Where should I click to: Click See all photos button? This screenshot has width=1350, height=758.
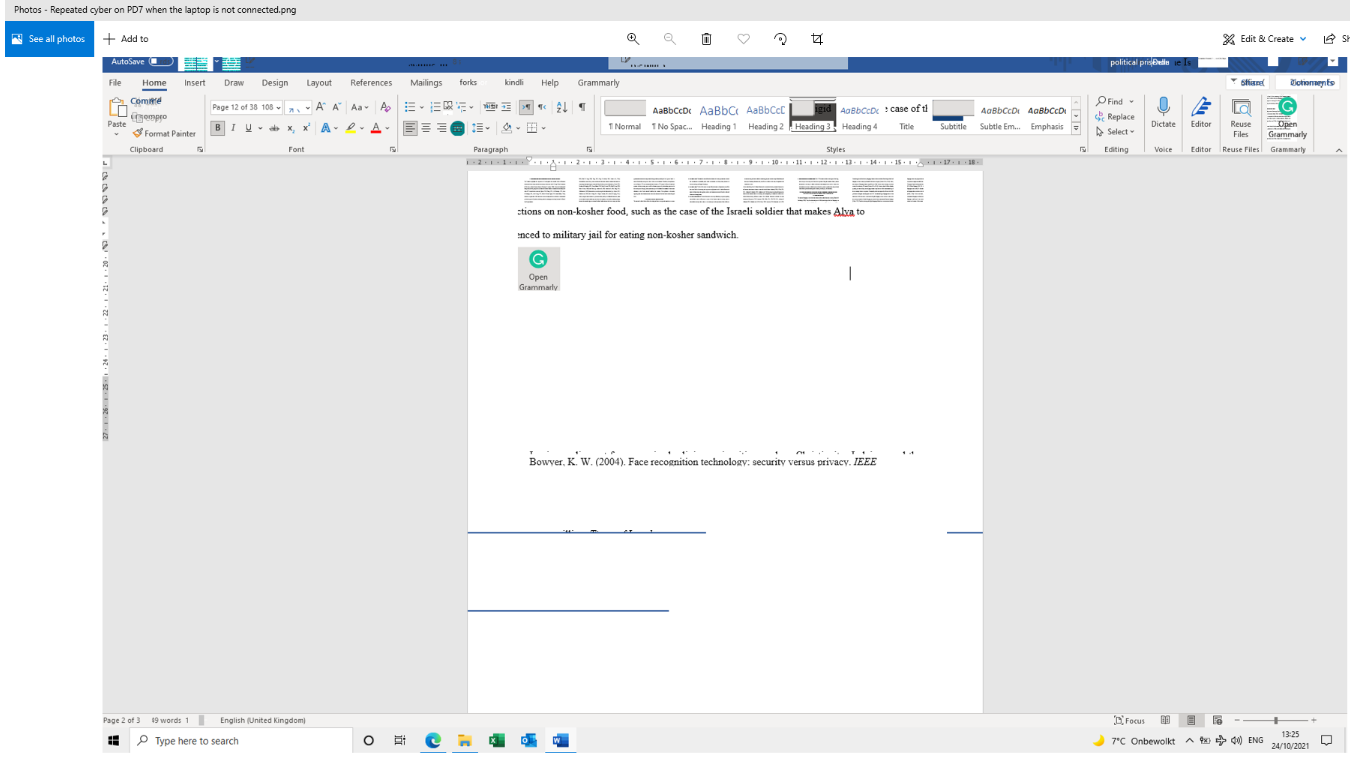click(49, 39)
